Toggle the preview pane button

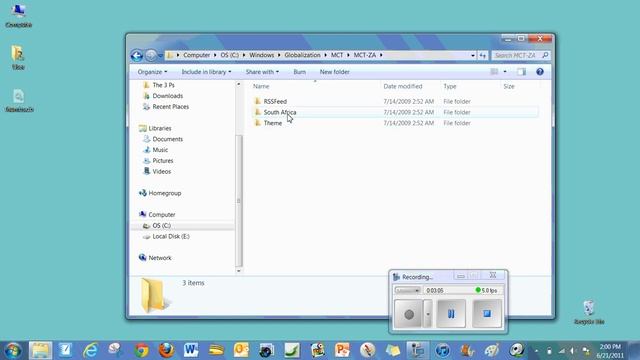tap(521, 72)
